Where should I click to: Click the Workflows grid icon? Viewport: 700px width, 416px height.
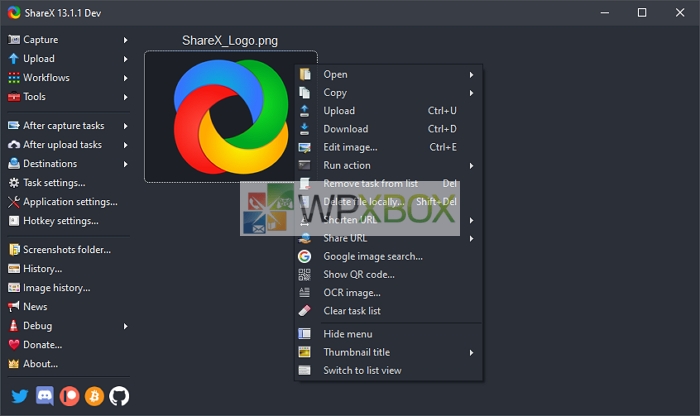[x=14, y=78]
